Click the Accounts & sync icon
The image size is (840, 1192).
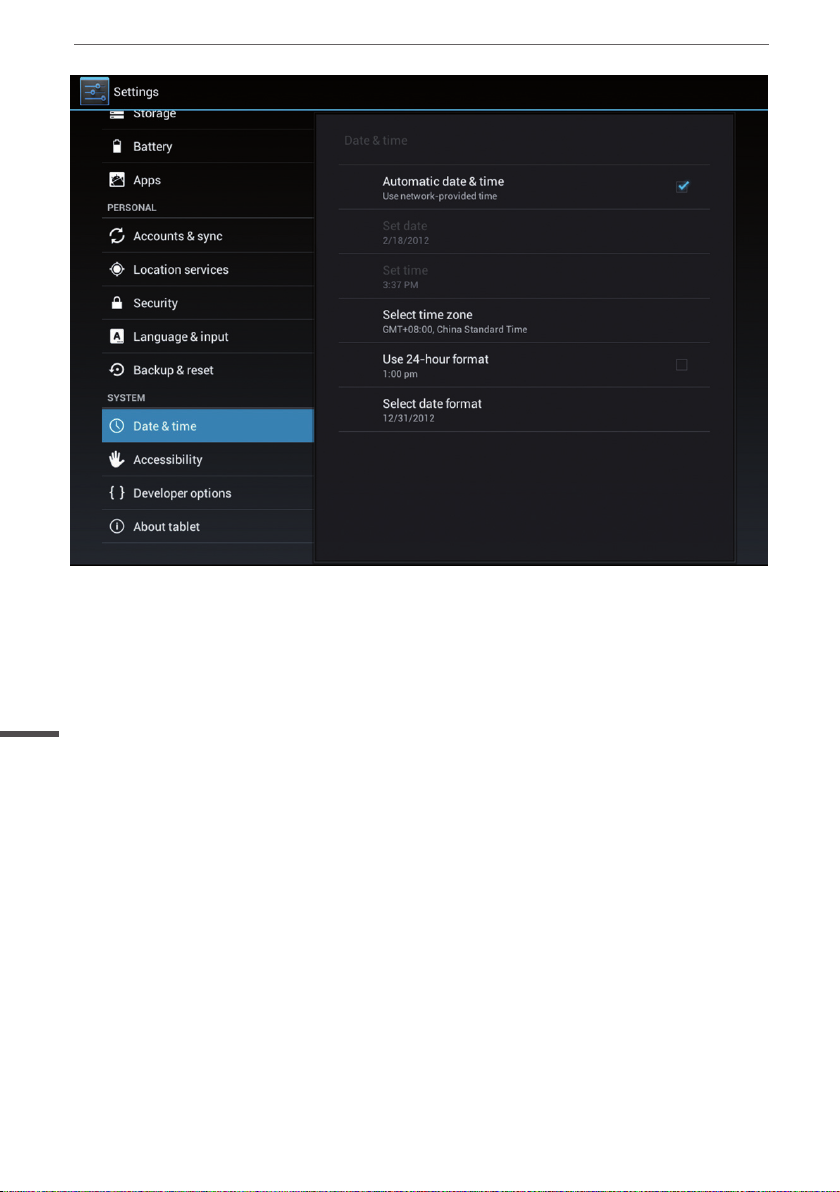[116, 236]
